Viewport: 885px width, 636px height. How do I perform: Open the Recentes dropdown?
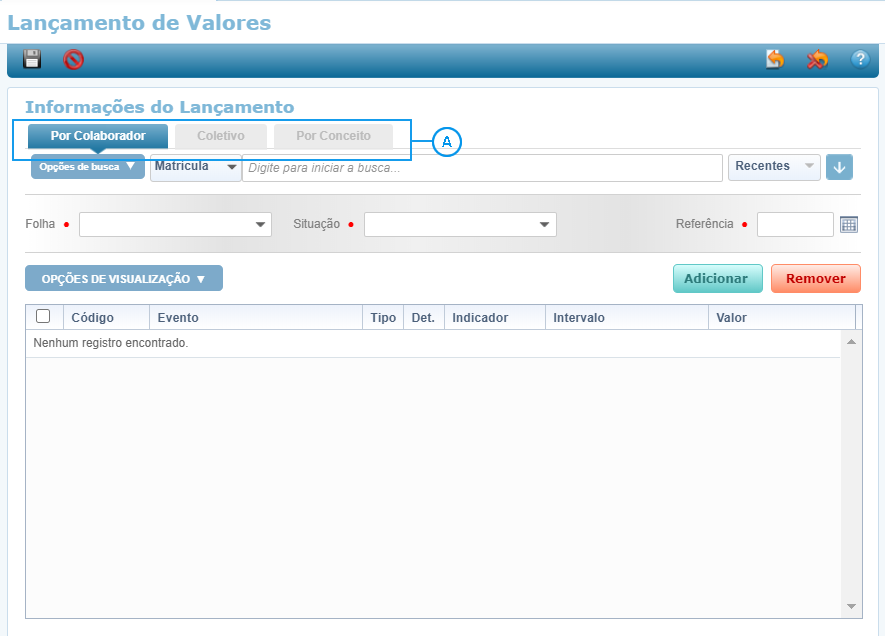tap(774, 167)
